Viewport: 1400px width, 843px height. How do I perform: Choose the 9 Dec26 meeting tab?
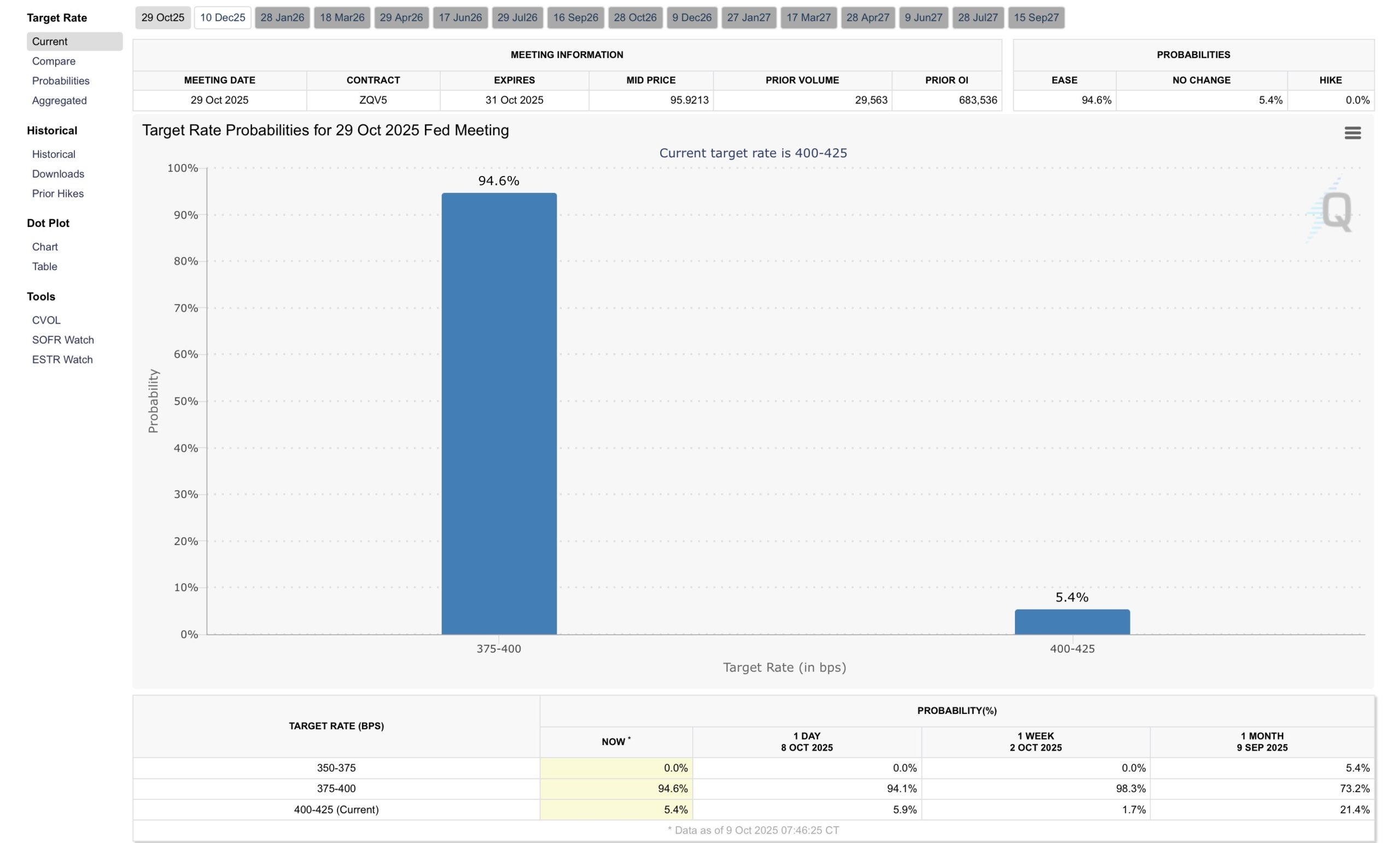pos(691,17)
